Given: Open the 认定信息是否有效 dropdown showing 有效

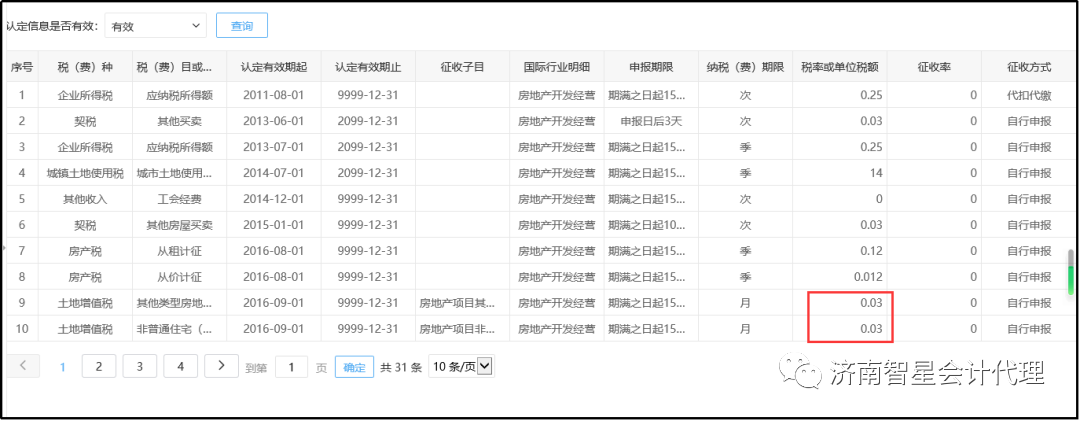Looking at the screenshot, I should (x=156, y=26).
